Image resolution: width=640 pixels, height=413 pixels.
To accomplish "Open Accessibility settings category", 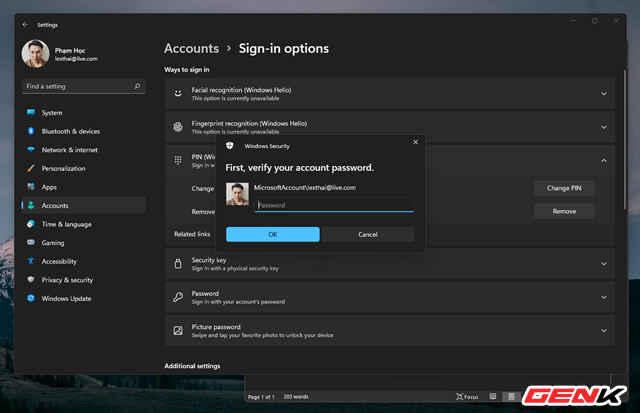I will [x=84, y=261].
